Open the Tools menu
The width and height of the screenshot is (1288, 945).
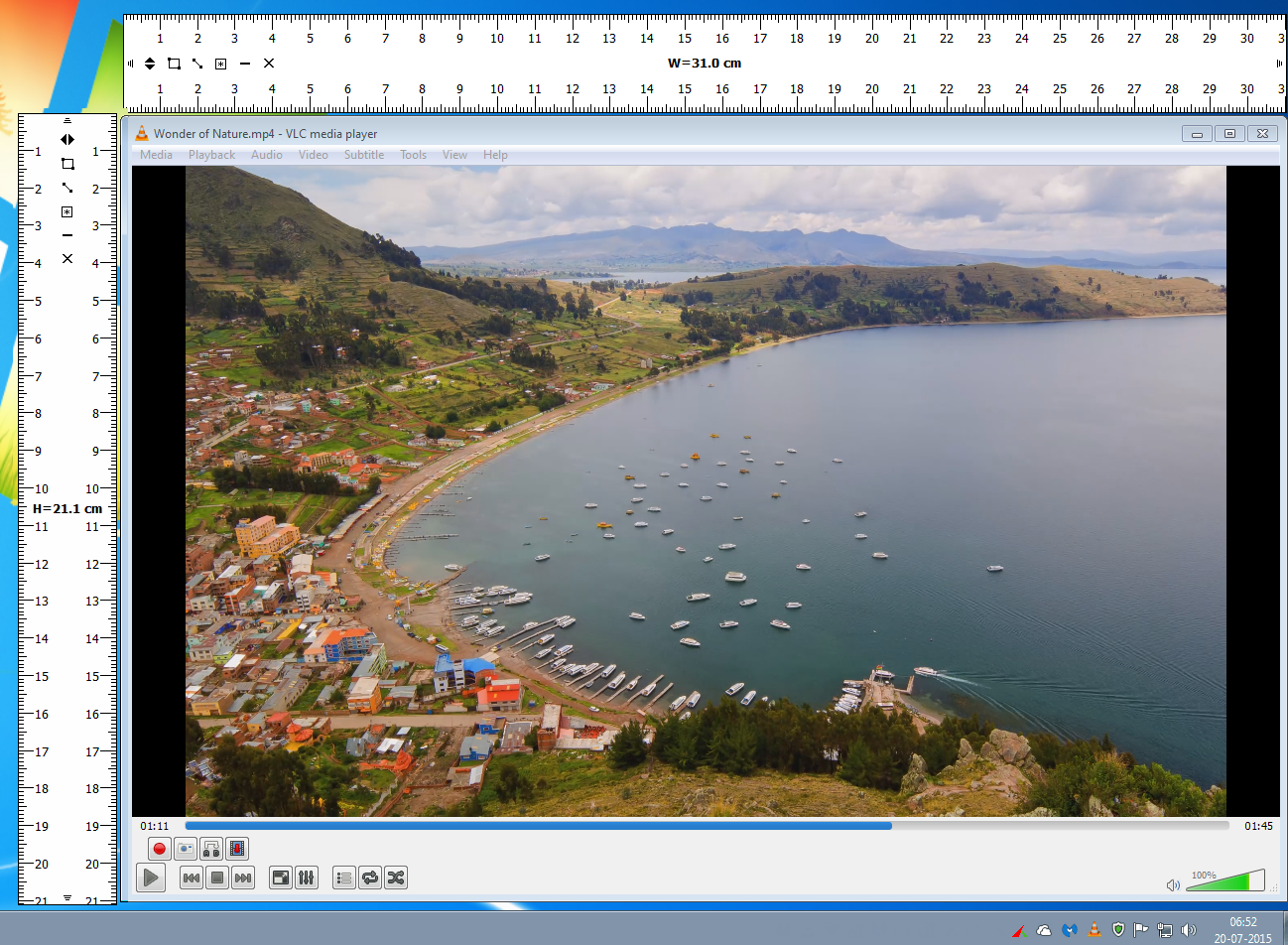point(413,155)
